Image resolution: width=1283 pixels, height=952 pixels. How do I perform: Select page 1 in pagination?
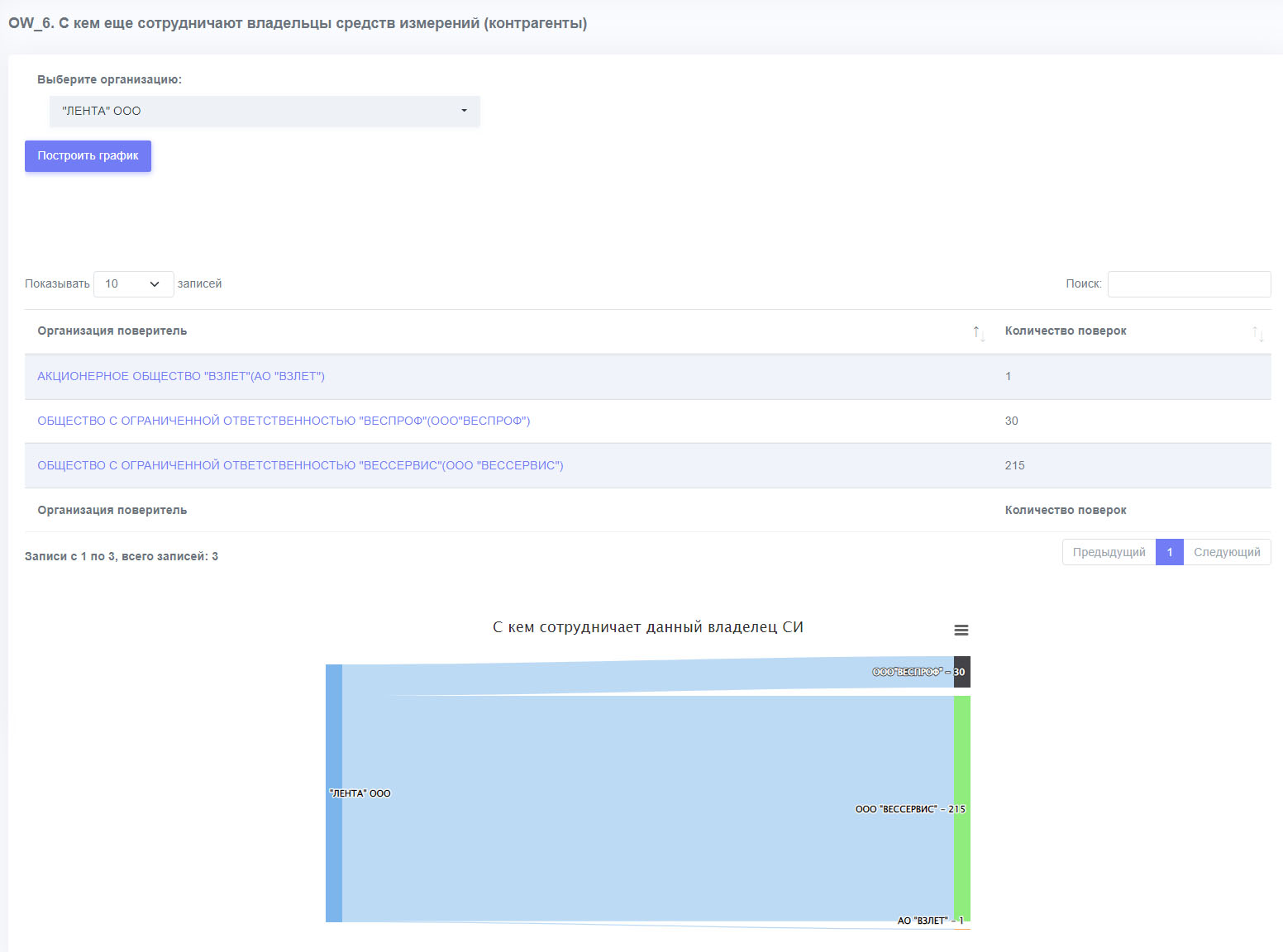point(1170,552)
